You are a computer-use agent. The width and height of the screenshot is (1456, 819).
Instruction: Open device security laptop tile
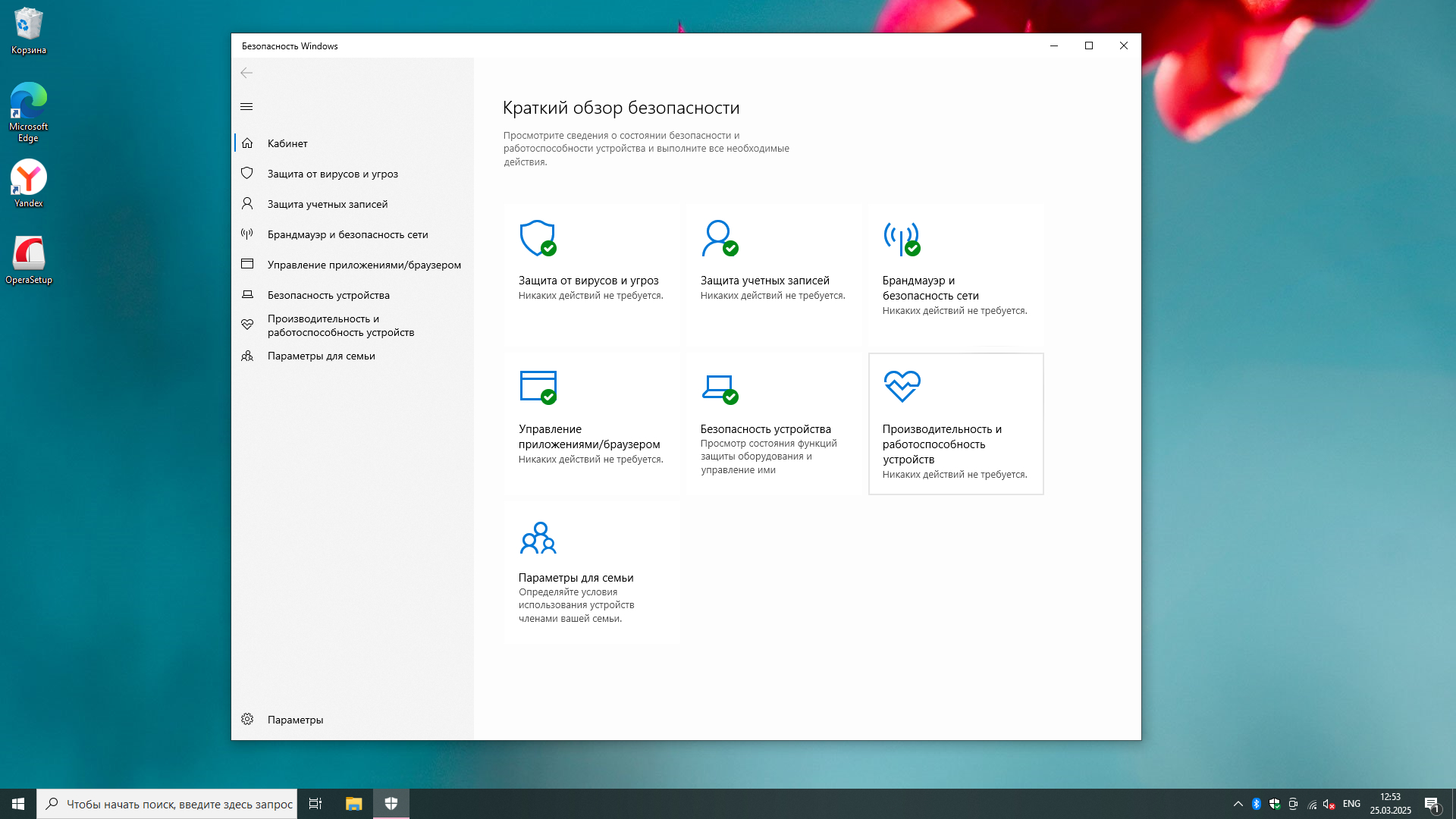coord(773,422)
